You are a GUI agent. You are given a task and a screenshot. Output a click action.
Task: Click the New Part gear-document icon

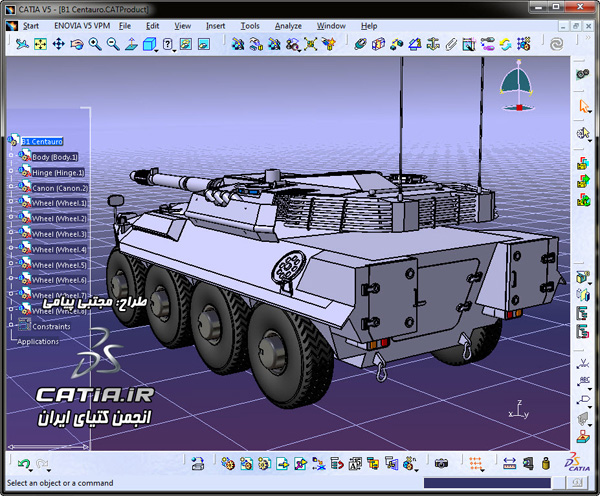tap(264, 463)
